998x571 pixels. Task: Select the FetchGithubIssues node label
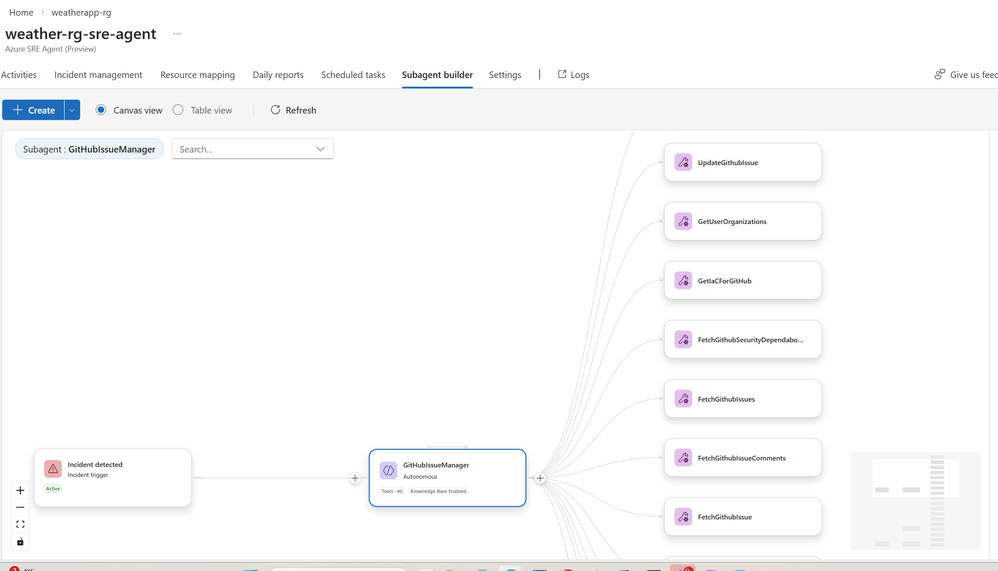(x=726, y=399)
